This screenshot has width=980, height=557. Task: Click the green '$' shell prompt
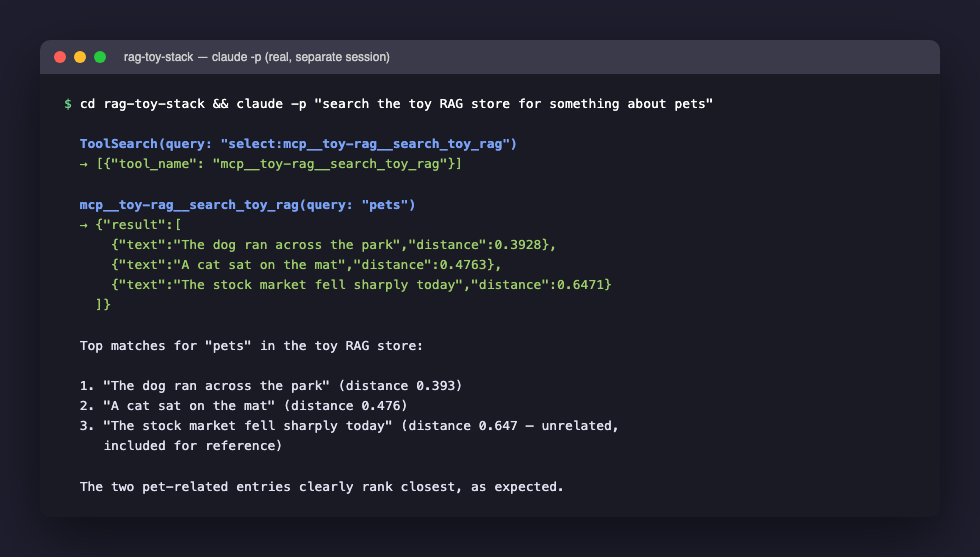(68, 104)
